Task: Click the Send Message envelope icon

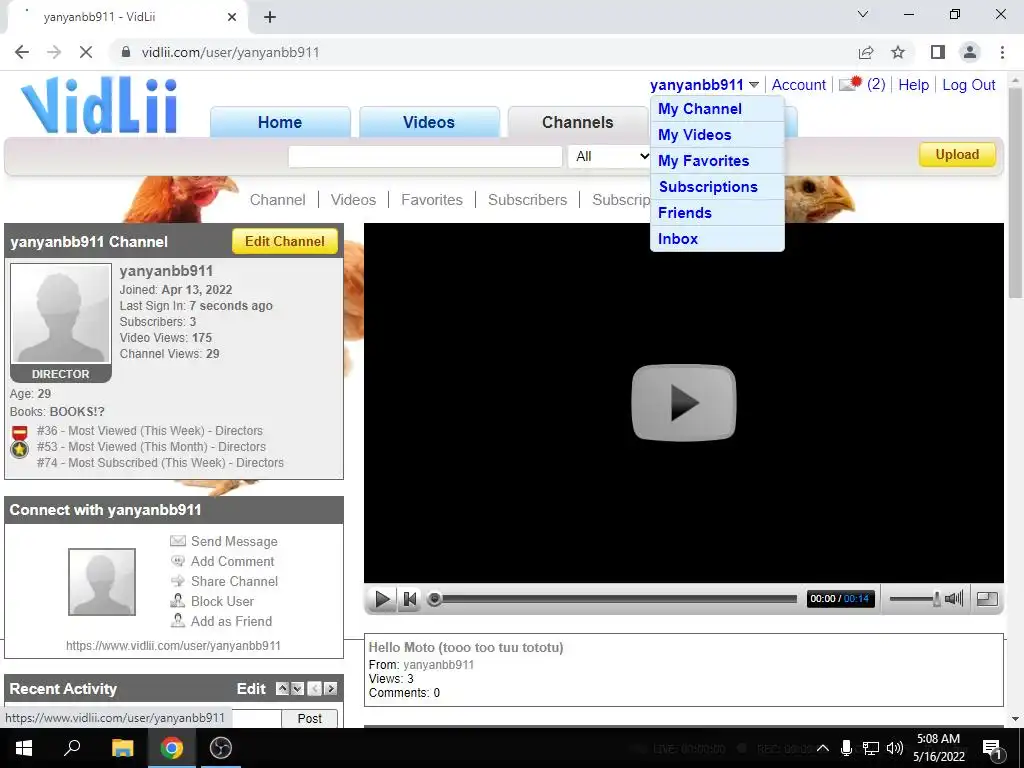Action: (178, 541)
